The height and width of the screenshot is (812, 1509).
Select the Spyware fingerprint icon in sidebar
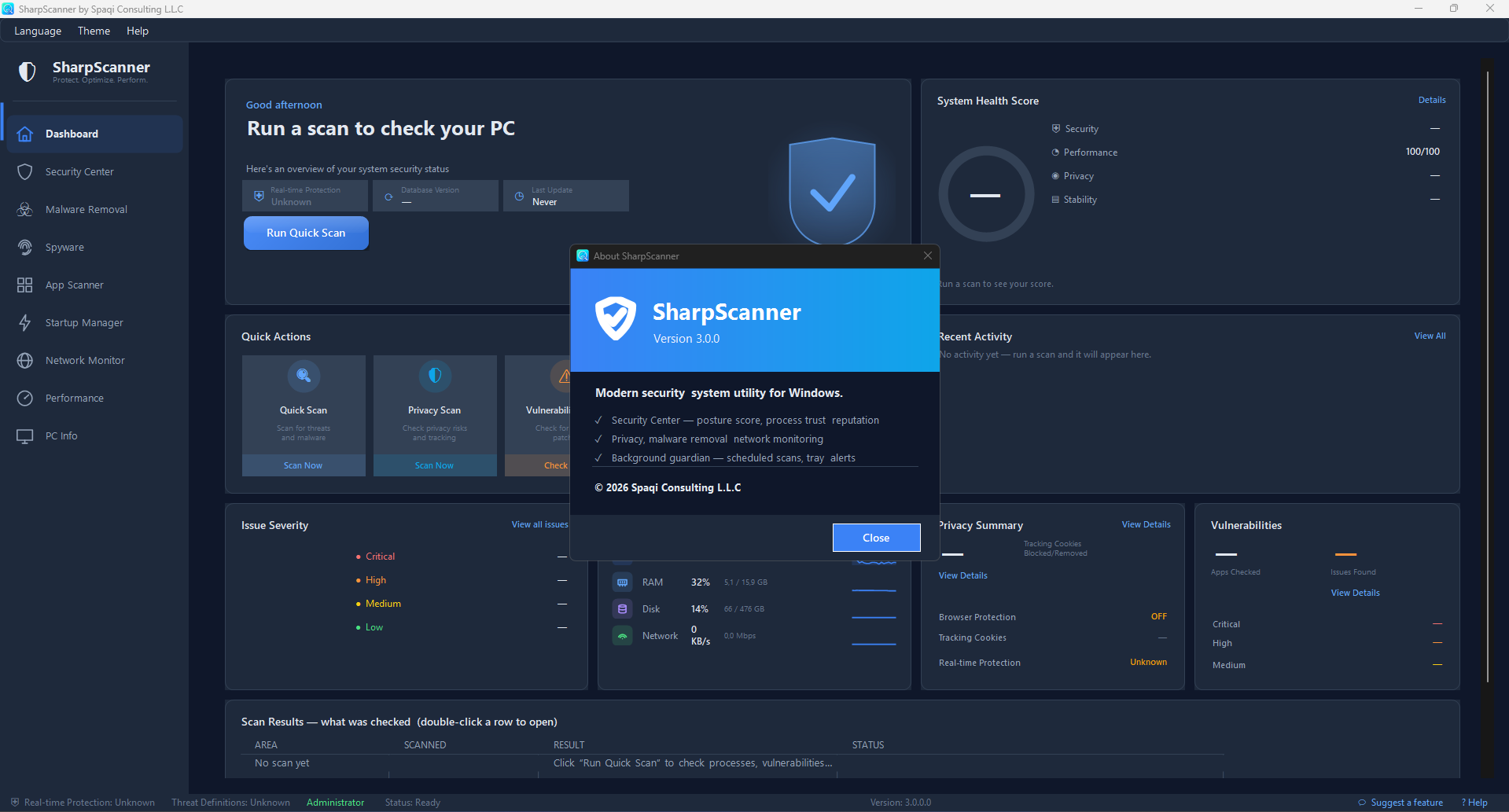[x=25, y=247]
